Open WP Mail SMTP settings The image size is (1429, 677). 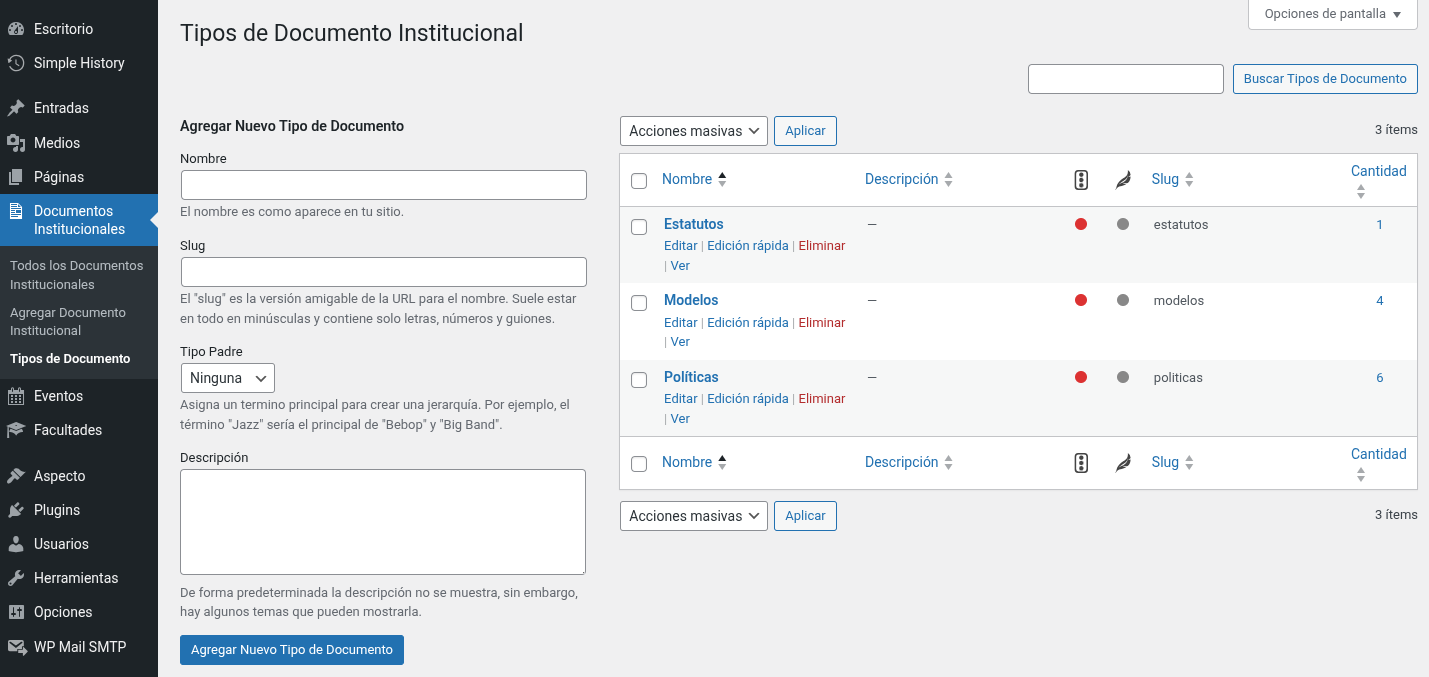click(x=79, y=646)
